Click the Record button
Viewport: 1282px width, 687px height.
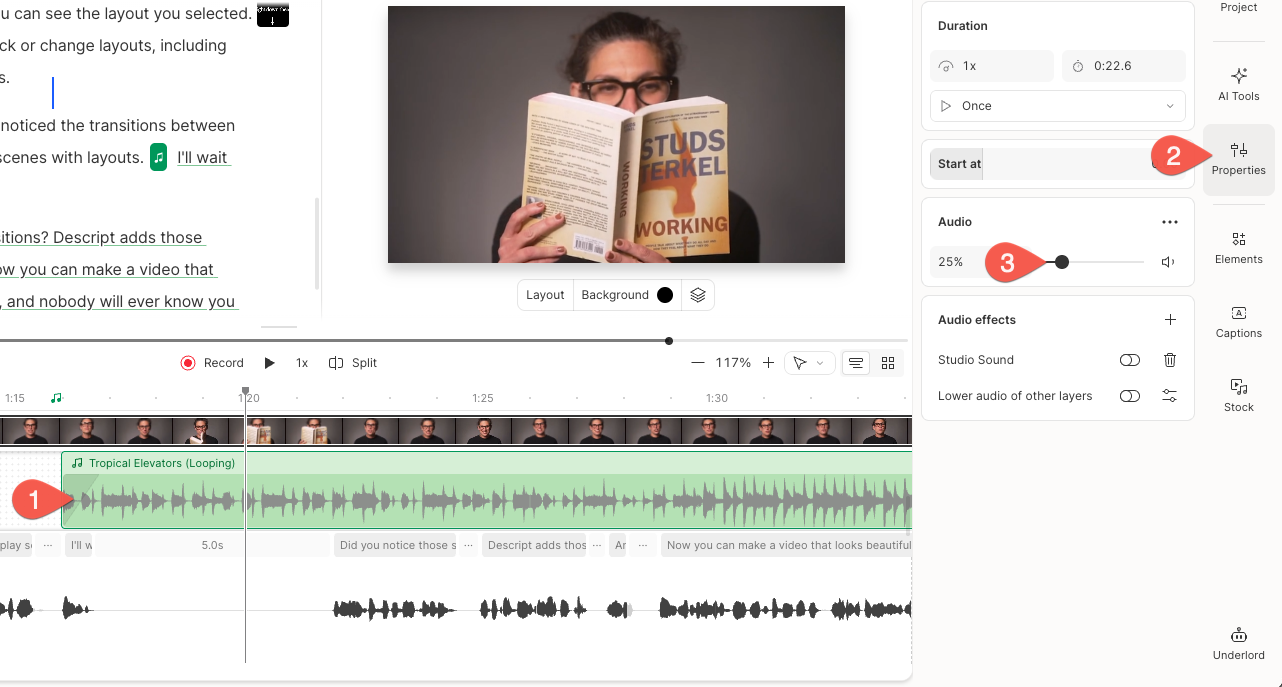[212, 363]
